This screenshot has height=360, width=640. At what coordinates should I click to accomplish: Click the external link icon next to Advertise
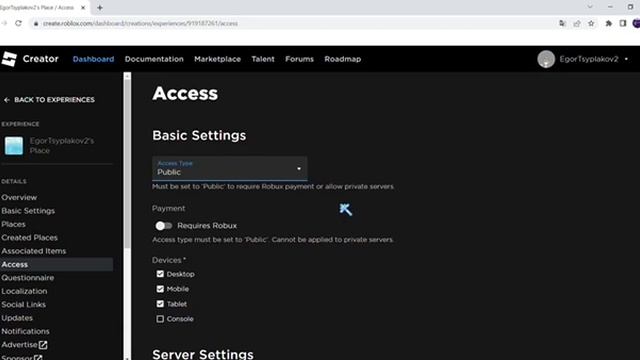pyautogui.click(x=43, y=345)
